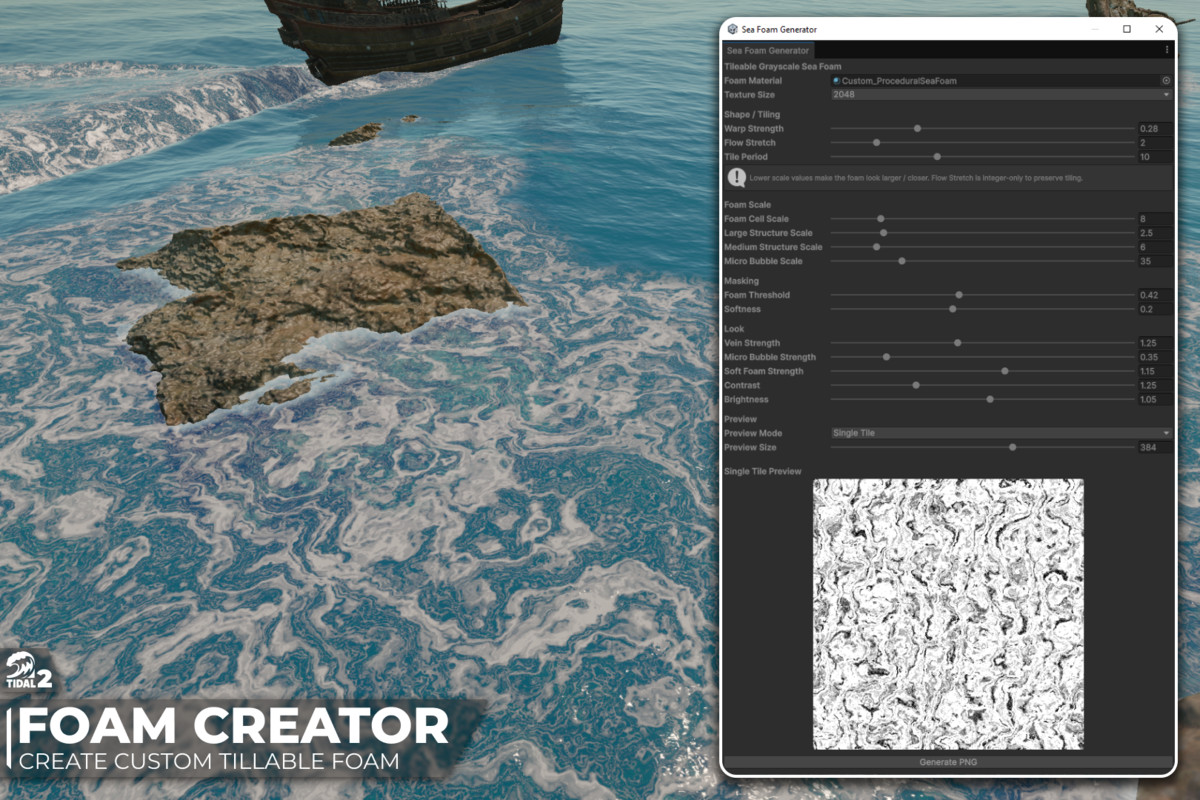This screenshot has width=1200, height=800.
Task: Click the Medium Structure Scale value field 6
Action: (1154, 247)
